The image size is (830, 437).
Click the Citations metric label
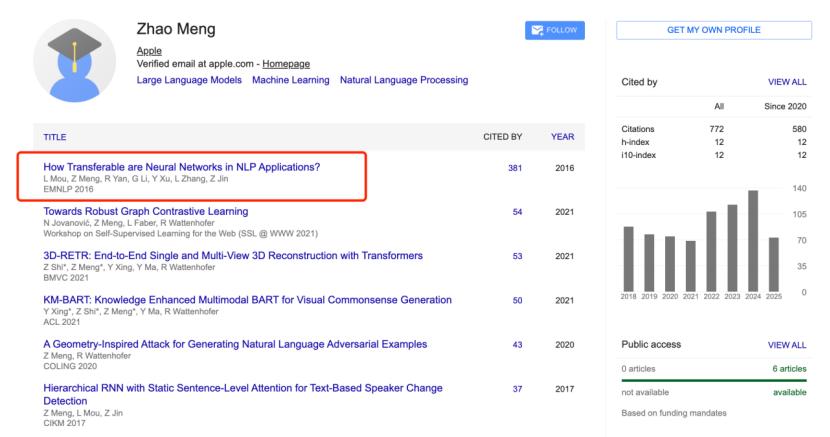(638, 129)
